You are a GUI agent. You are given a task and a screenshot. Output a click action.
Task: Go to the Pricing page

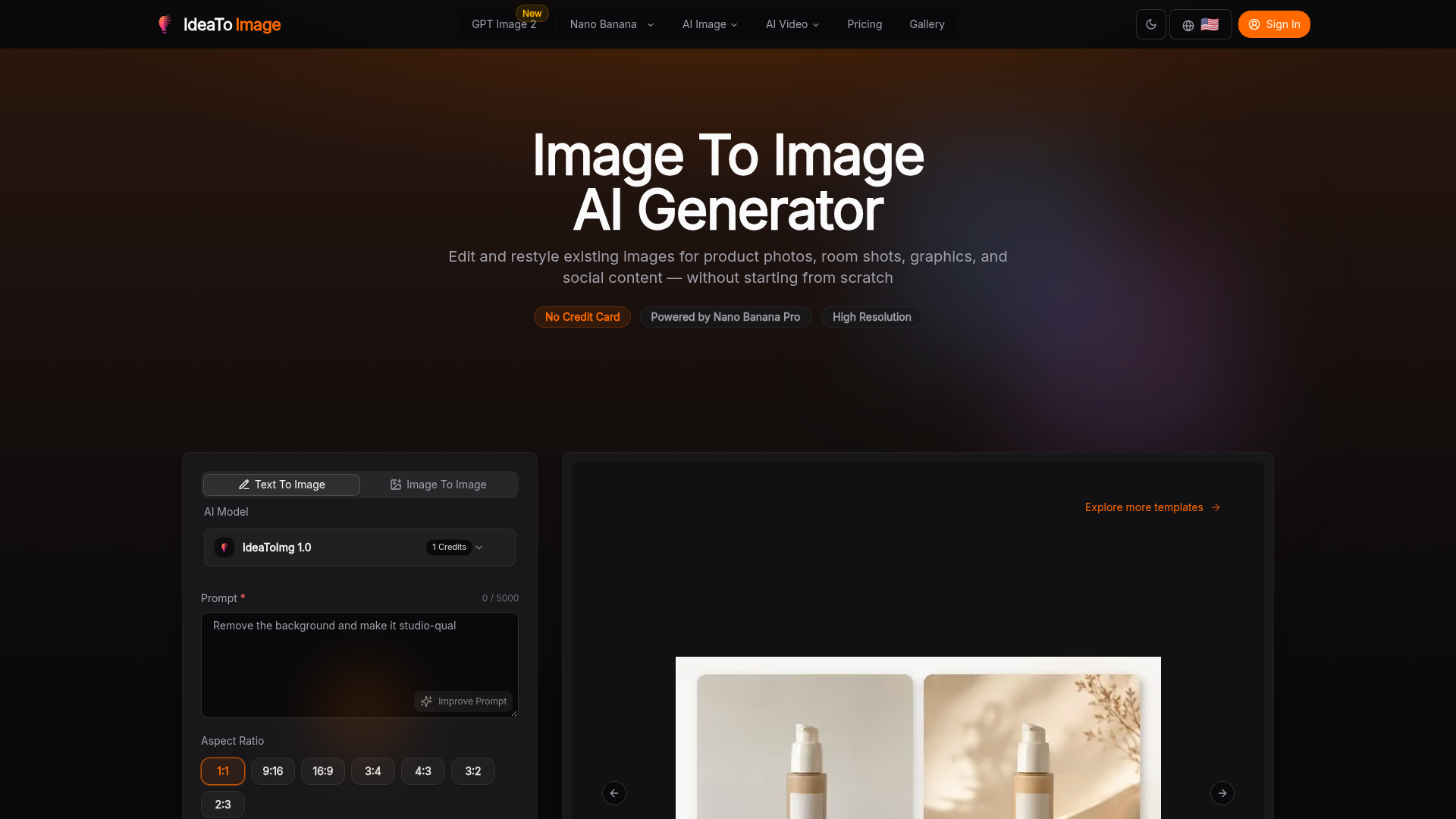[x=864, y=24]
